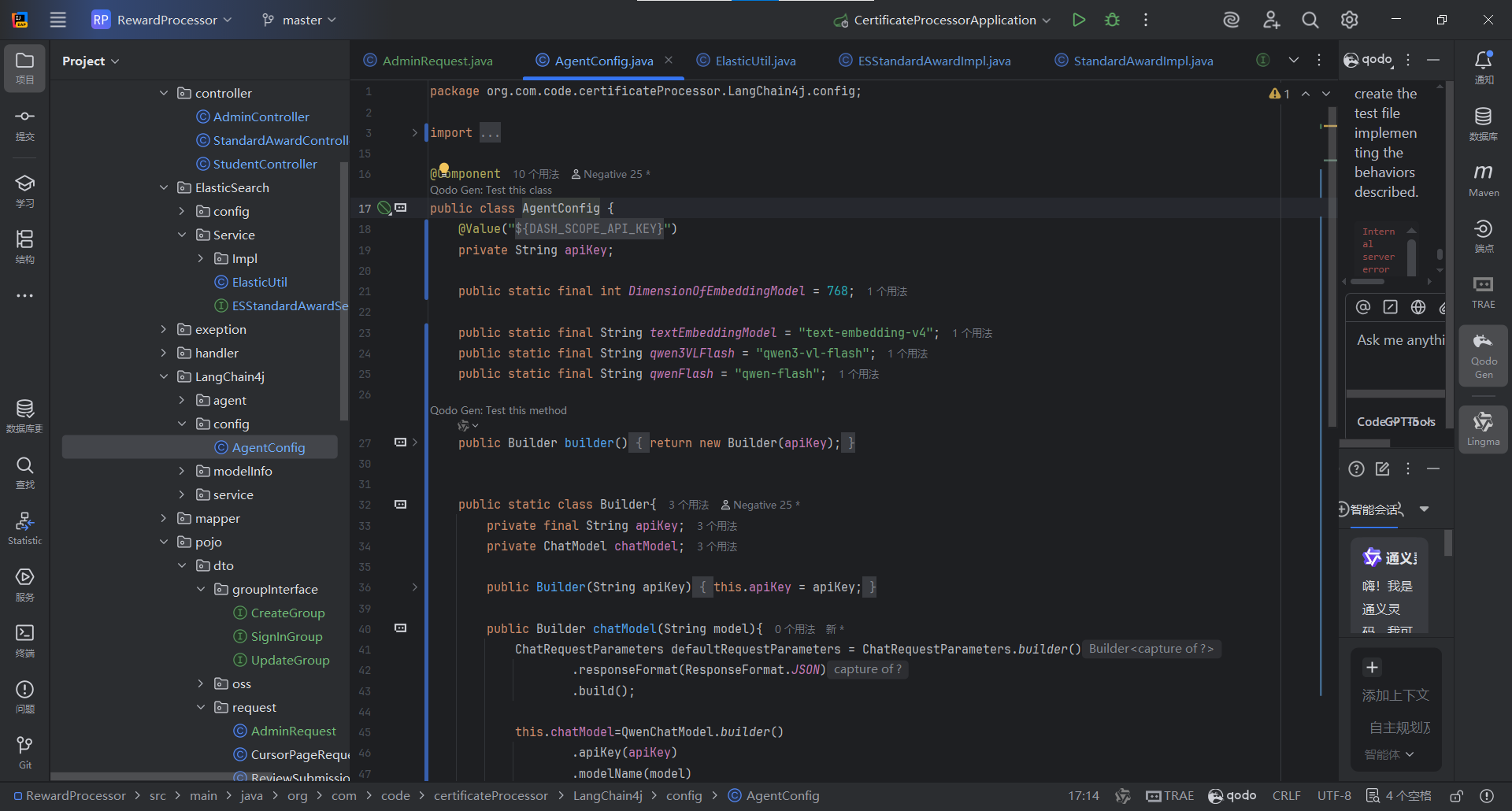Viewport: 1512px width, 811px height.
Task: Open the AI assistant swirl icon
Action: pos(1231,20)
